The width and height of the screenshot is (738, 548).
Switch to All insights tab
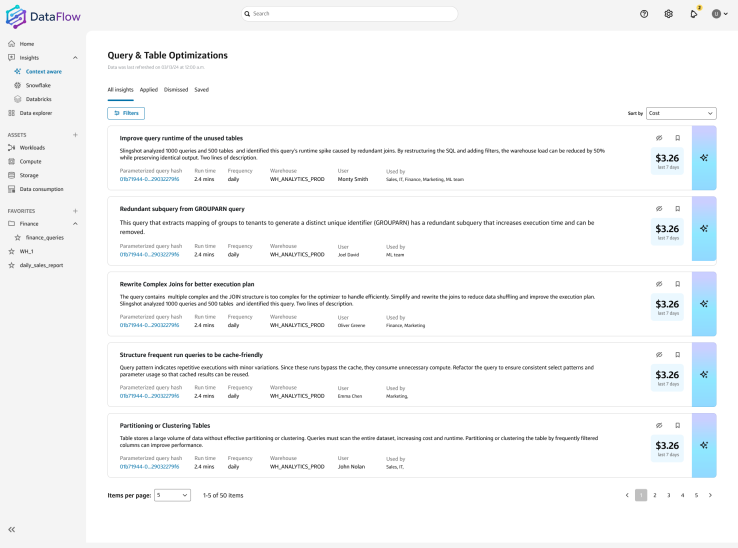tap(120, 89)
